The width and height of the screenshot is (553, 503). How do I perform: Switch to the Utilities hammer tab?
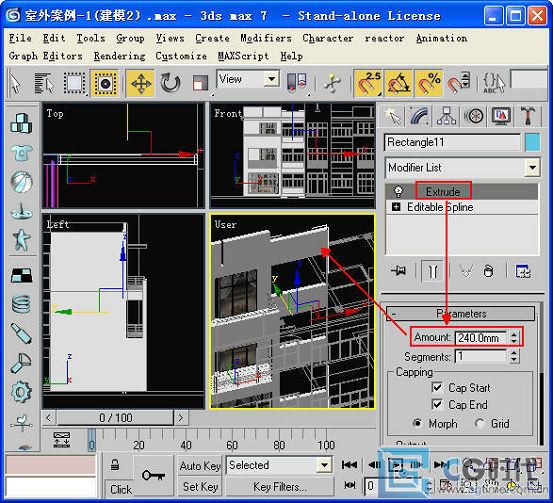click(528, 116)
